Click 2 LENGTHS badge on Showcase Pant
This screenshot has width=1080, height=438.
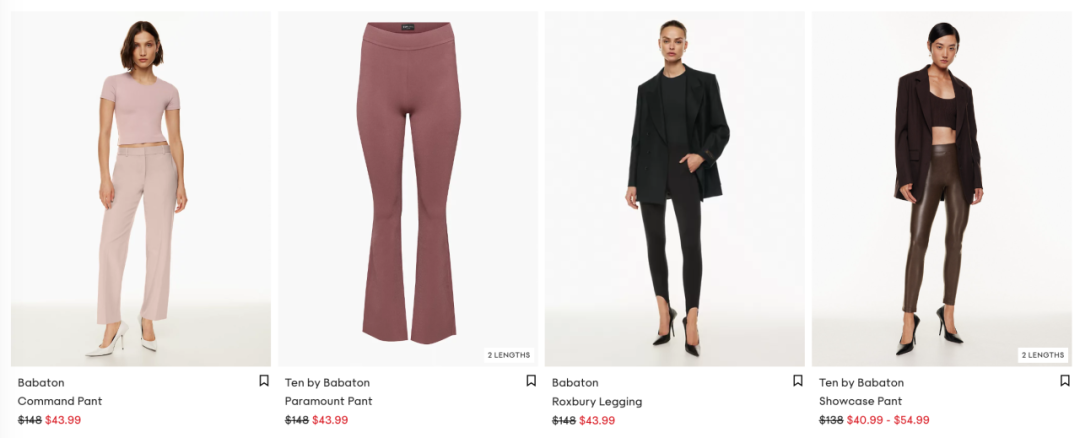point(1043,355)
